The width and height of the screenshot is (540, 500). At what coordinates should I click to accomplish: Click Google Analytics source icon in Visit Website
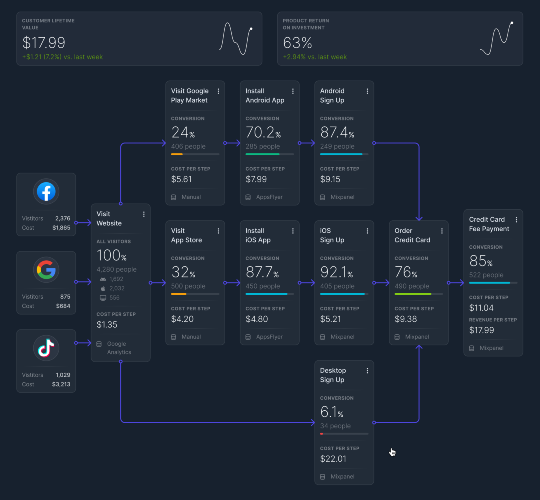99,344
